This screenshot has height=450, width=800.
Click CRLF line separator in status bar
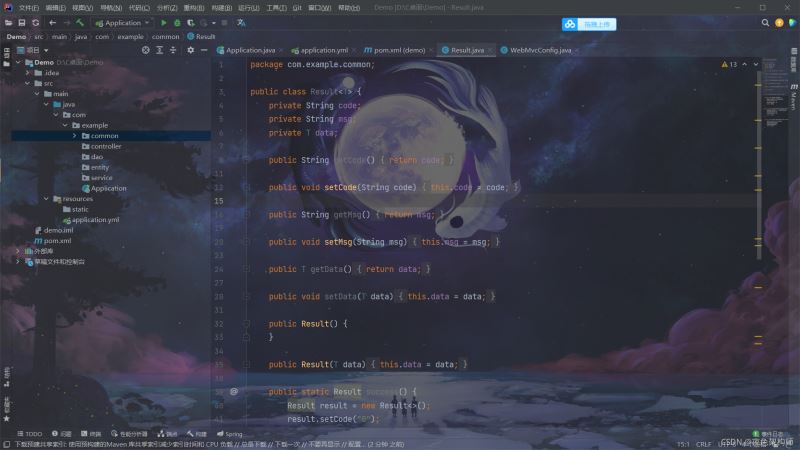click(x=704, y=444)
